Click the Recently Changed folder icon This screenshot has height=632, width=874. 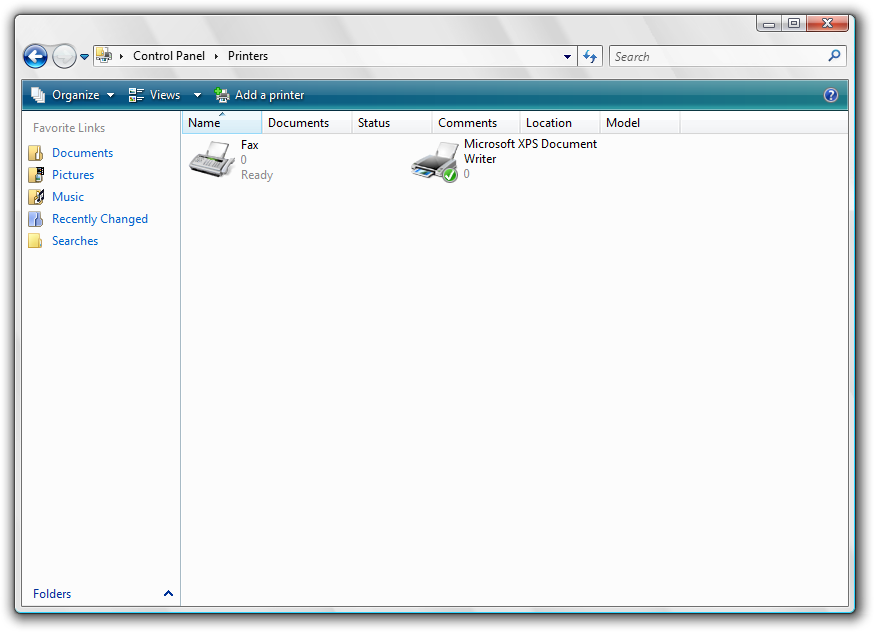click(36, 219)
